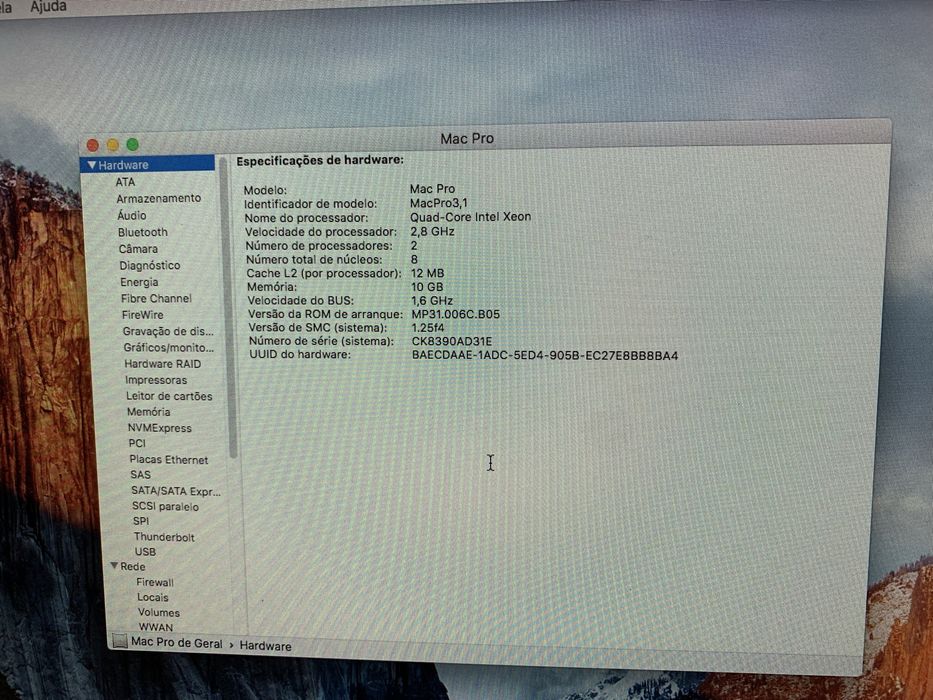Click the SMC version 1.25f4
The height and width of the screenshot is (700, 933).
coord(427,328)
